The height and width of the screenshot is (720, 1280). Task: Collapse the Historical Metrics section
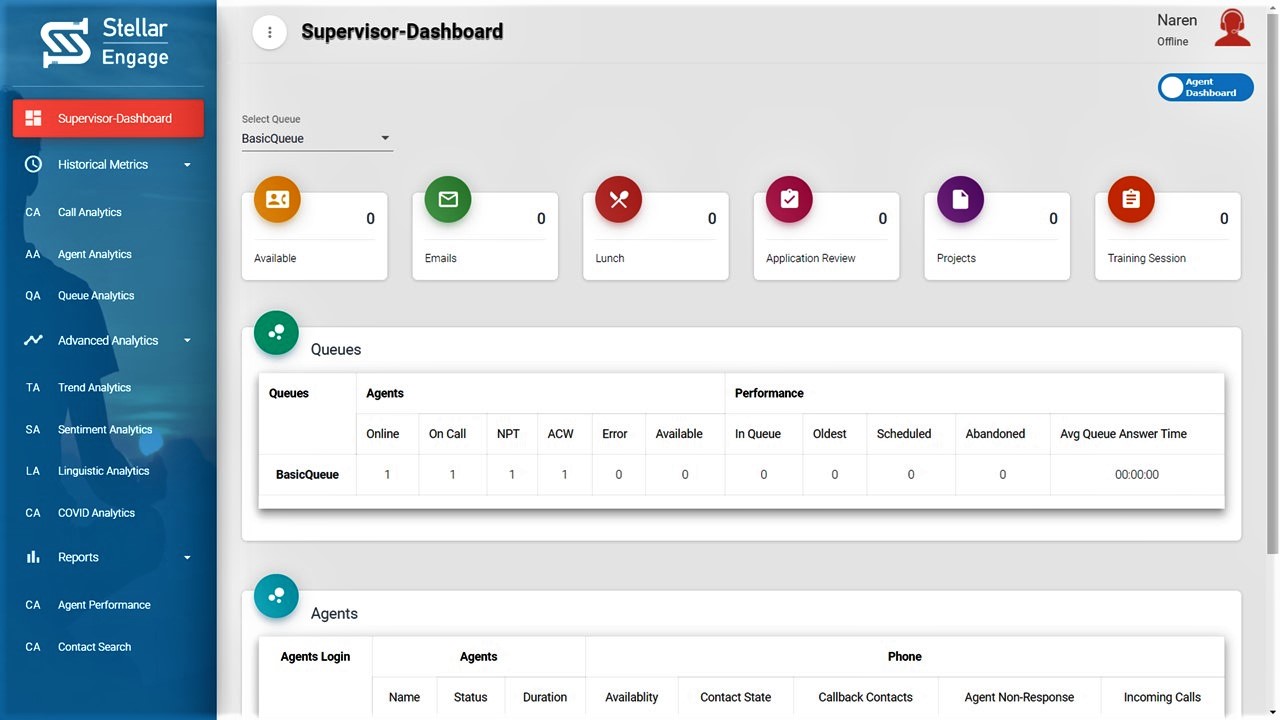[x=187, y=165]
